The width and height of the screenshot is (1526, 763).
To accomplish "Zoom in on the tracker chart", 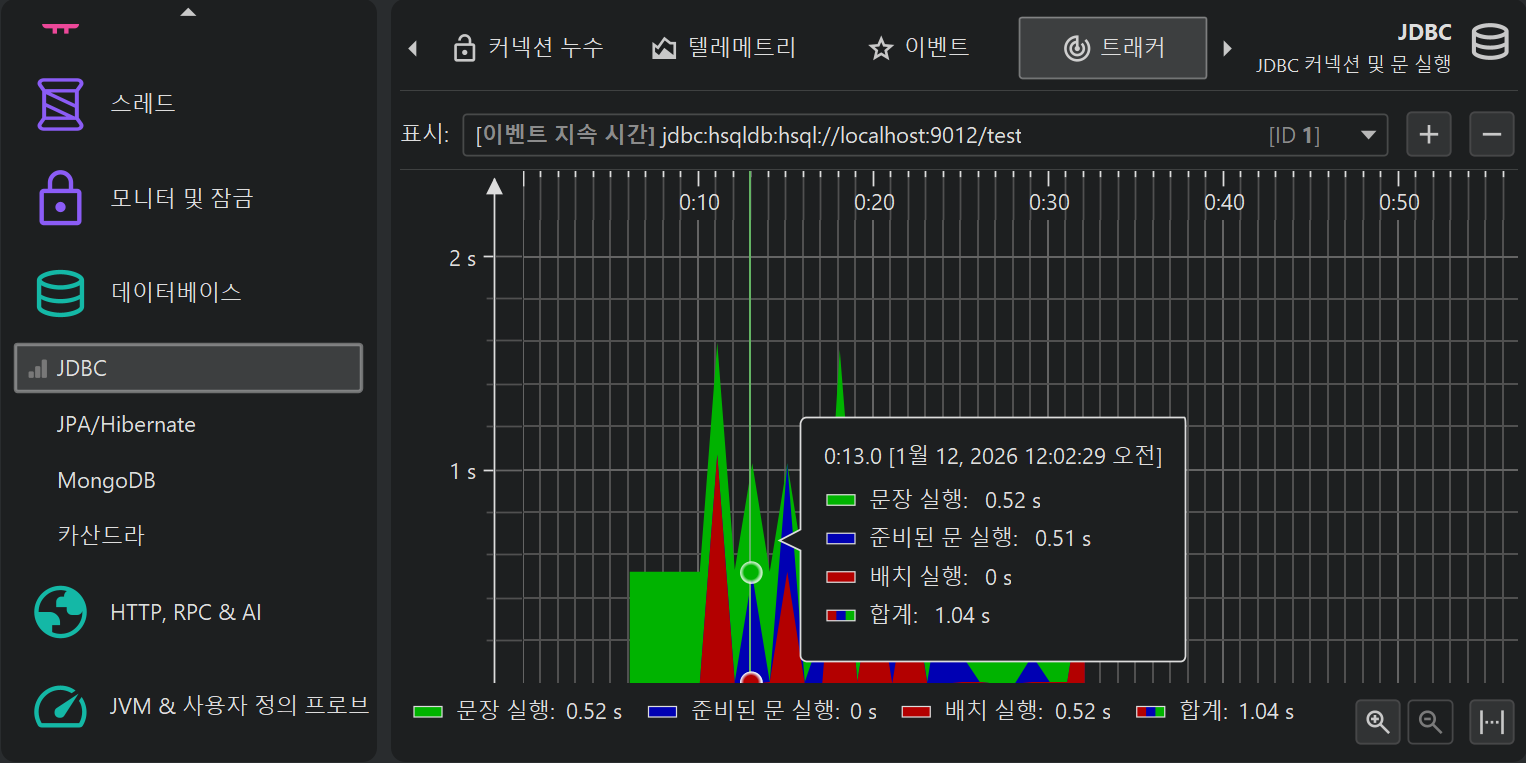I will 1379,722.
